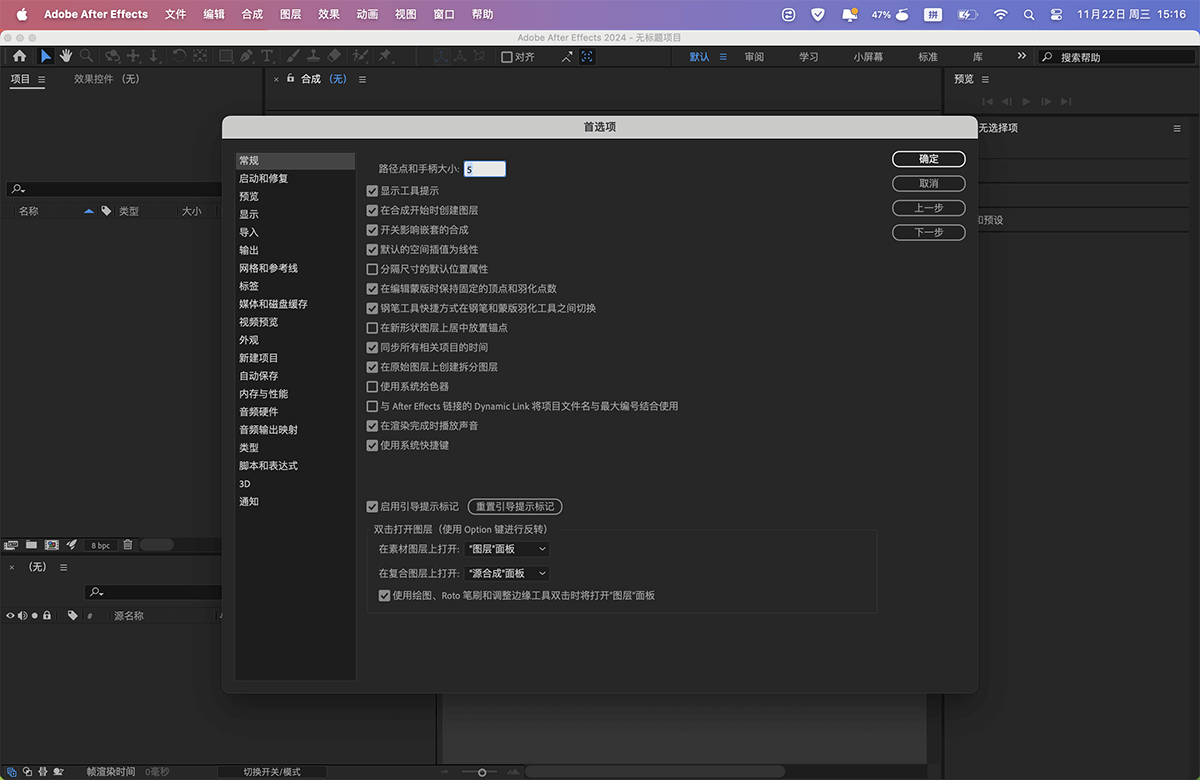Create a new composition from Project panel
The image size is (1200, 780).
tap(51, 545)
